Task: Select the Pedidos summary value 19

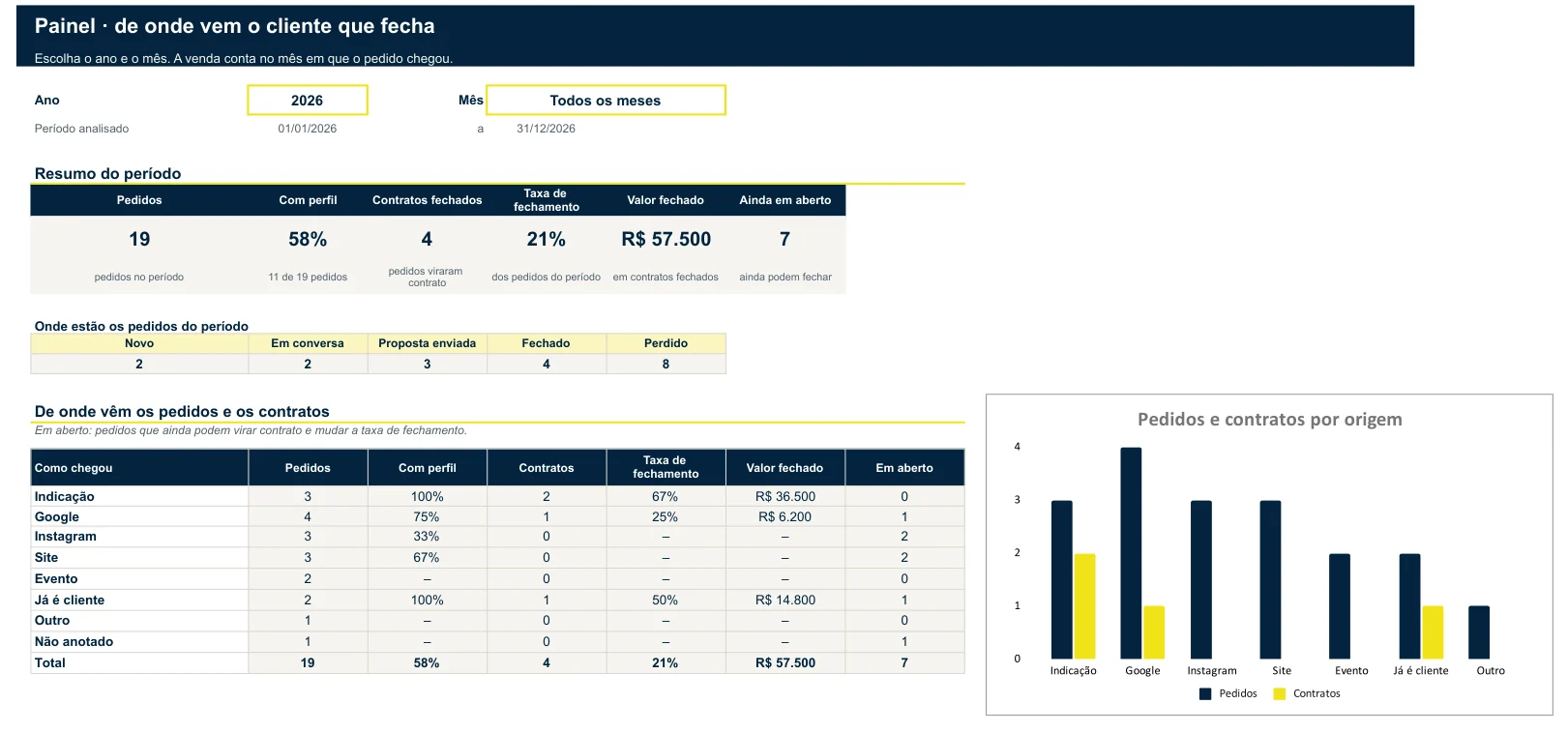Action: tap(139, 239)
